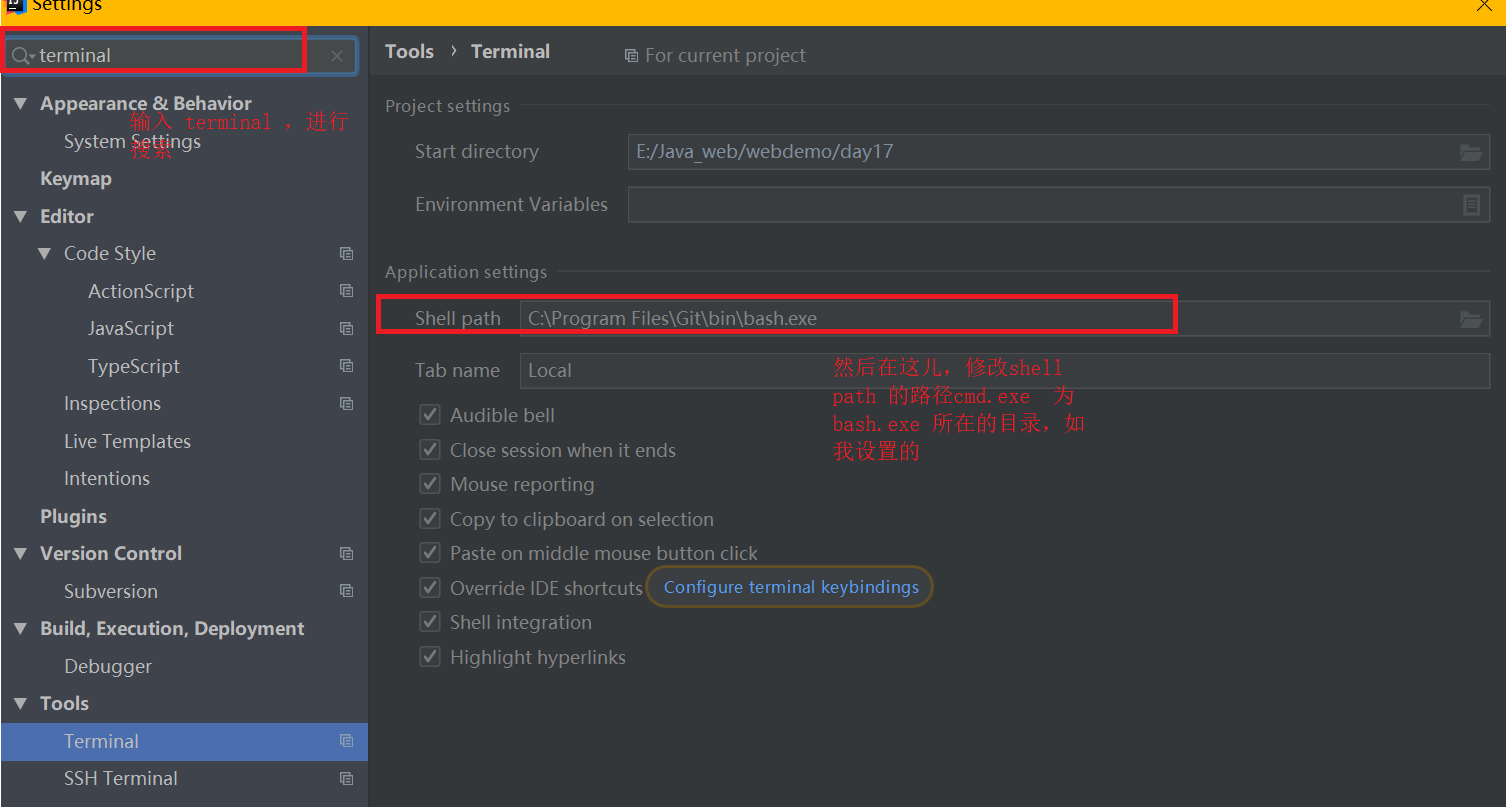1506x807 pixels.
Task: Click the icon next to Code Style
Action: point(346,253)
